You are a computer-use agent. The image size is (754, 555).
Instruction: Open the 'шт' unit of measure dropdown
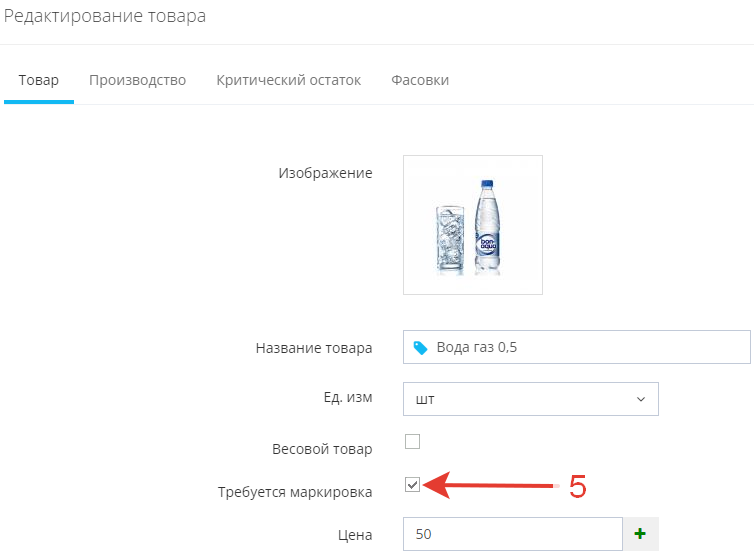(x=530, y=399)
